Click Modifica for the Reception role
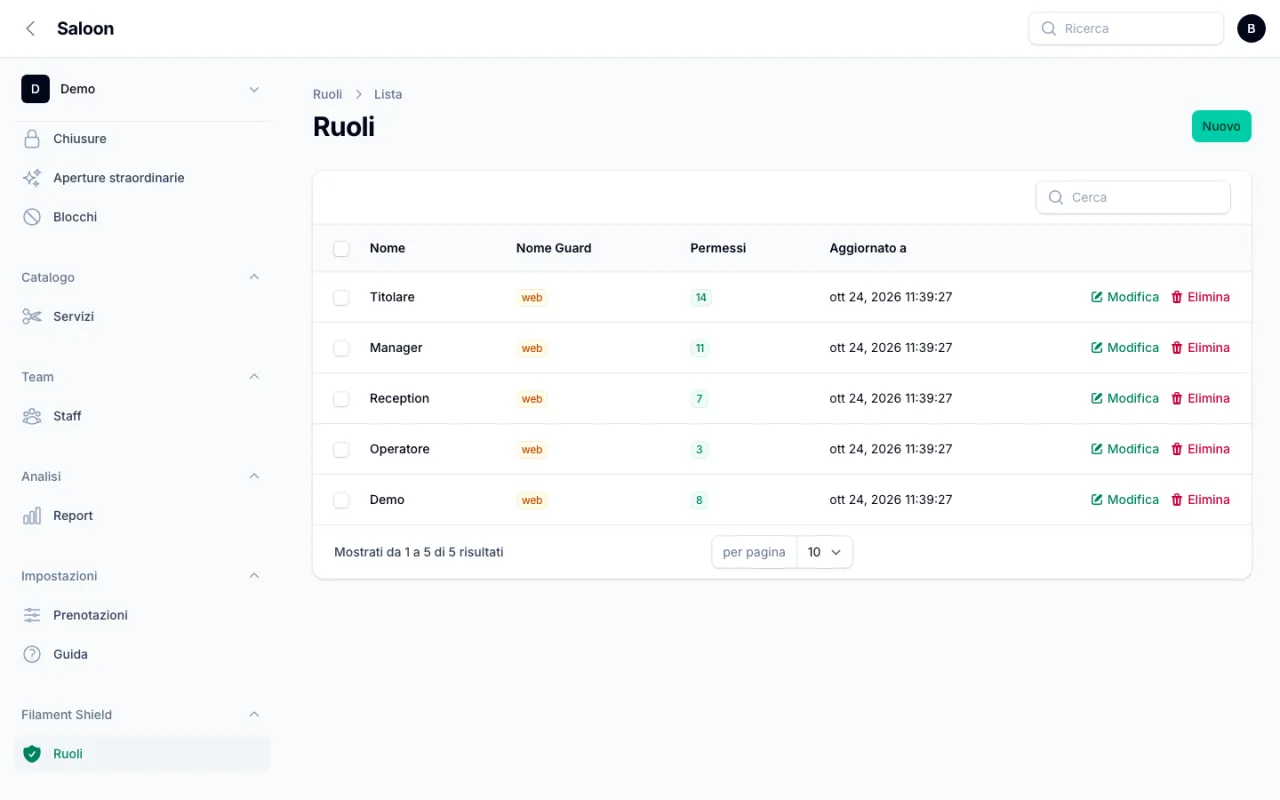 click(1125, 398)
